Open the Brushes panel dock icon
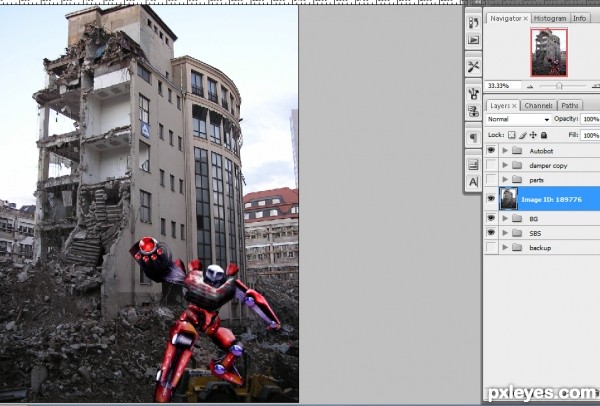600x406 pixels. tap(473, 94)
